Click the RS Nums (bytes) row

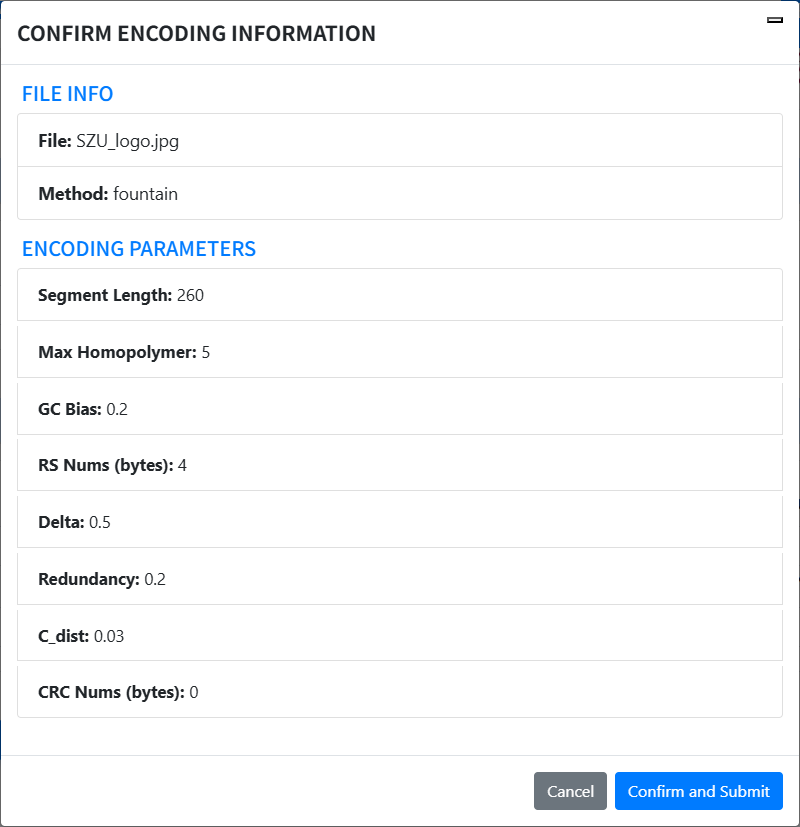399,465
